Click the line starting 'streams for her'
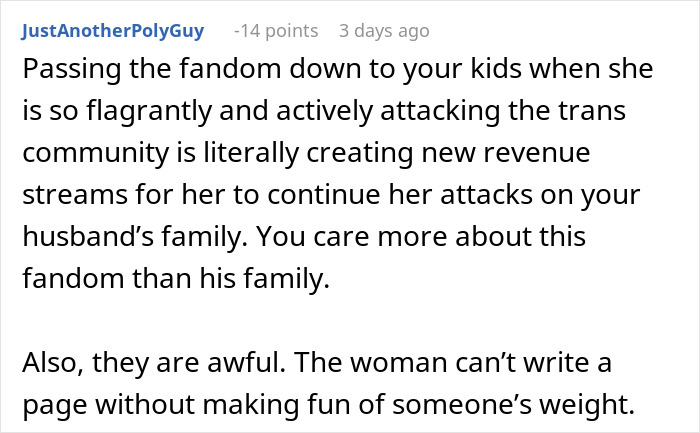Image resolution: width=700 pixels, height=433 pixels. 331,195
